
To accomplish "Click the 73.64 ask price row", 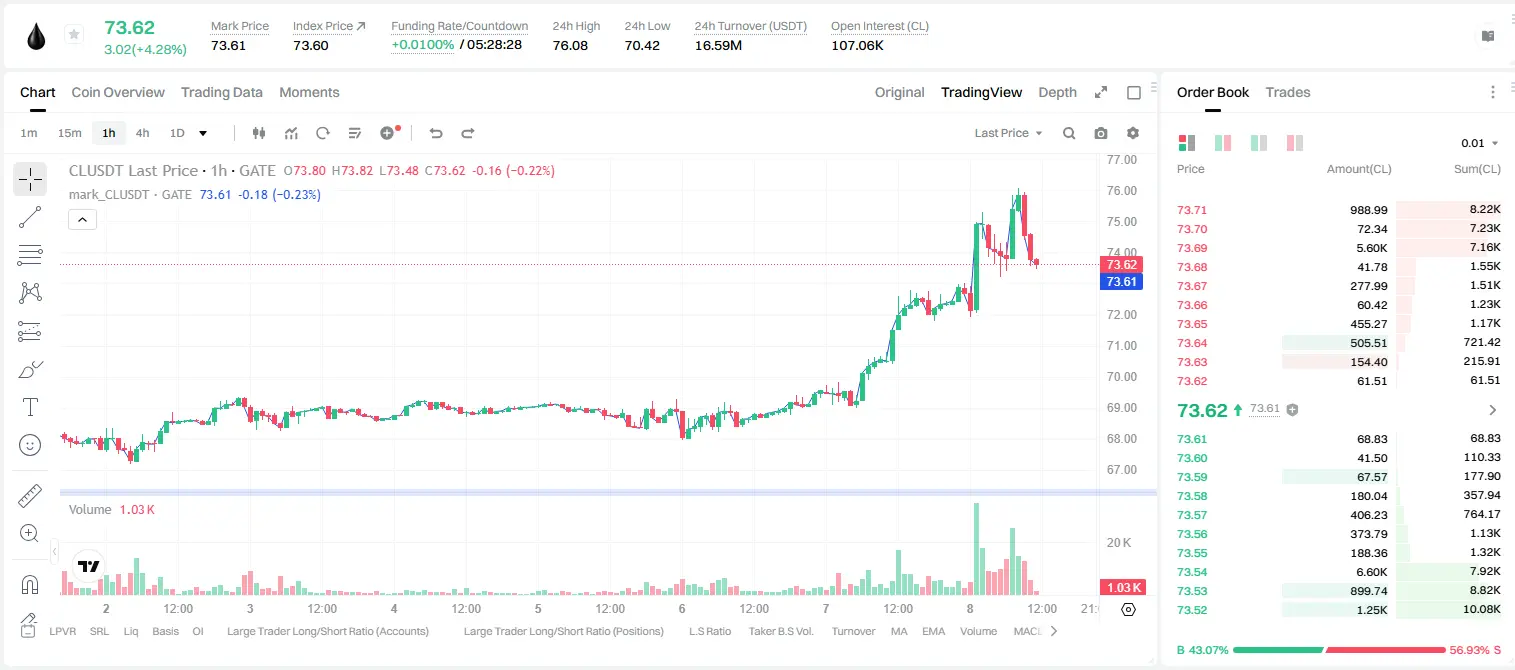I will point(1339,343).
